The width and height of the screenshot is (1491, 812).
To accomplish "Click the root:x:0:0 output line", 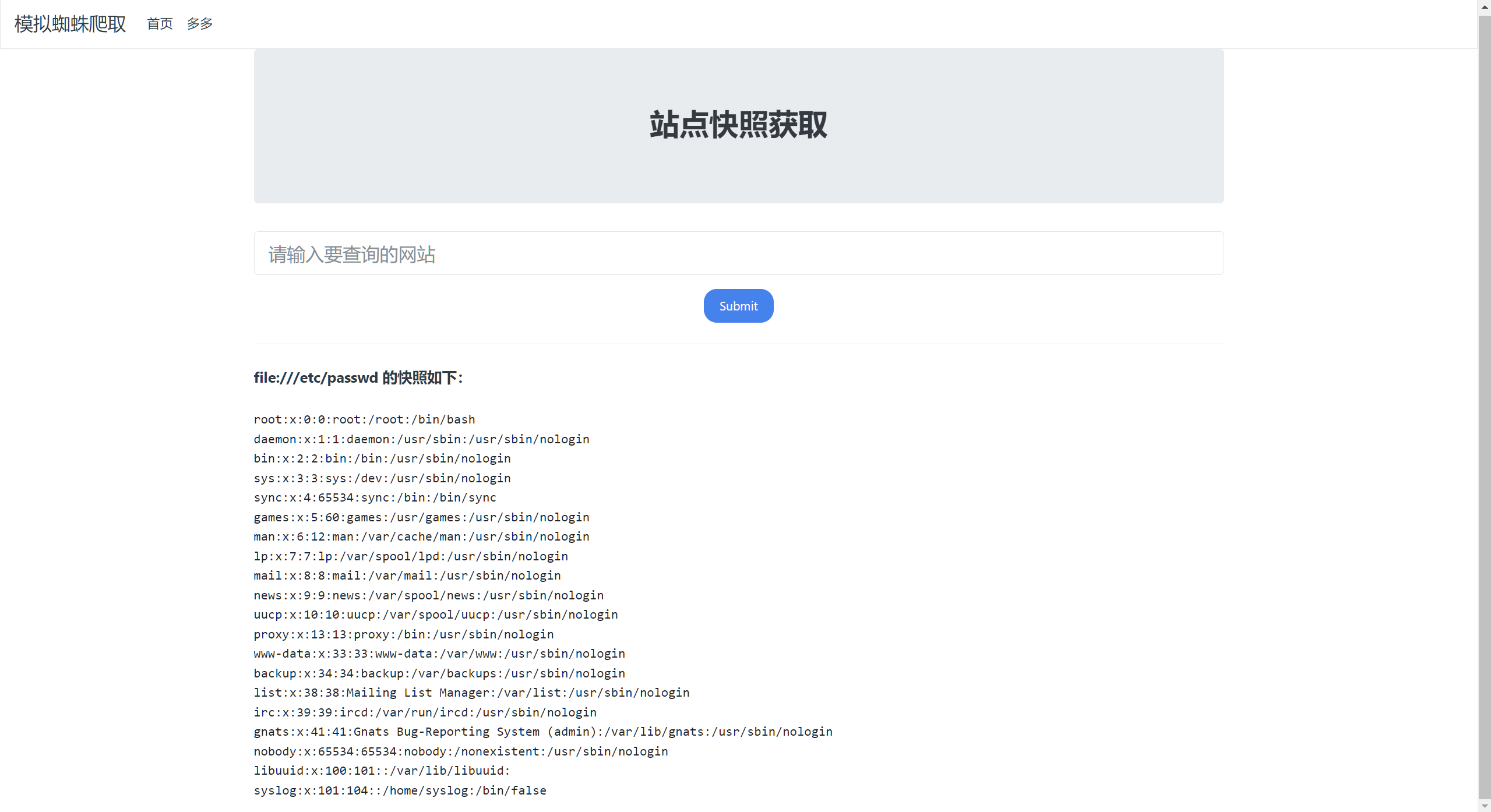I will (x=364, y=419).
